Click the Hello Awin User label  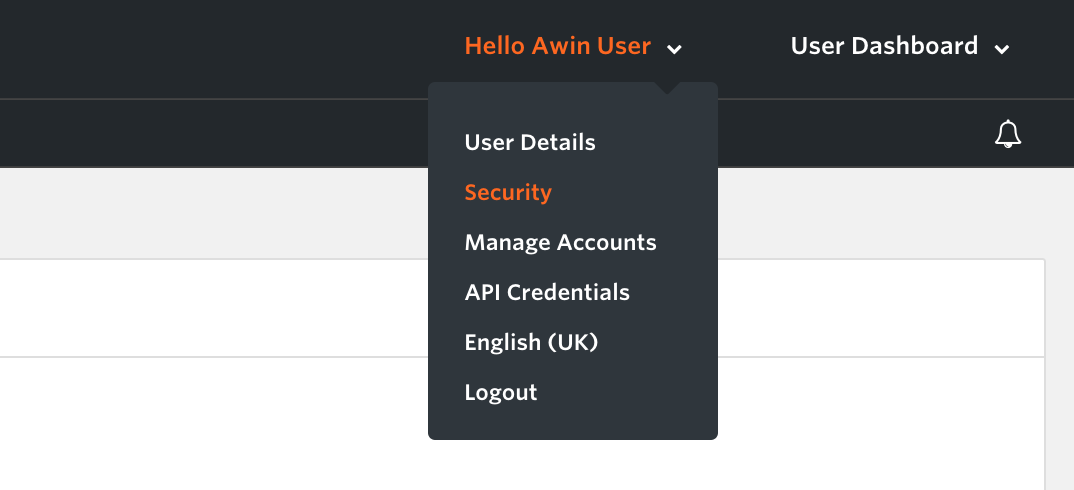pyautogui.click(x=558, y=46)
